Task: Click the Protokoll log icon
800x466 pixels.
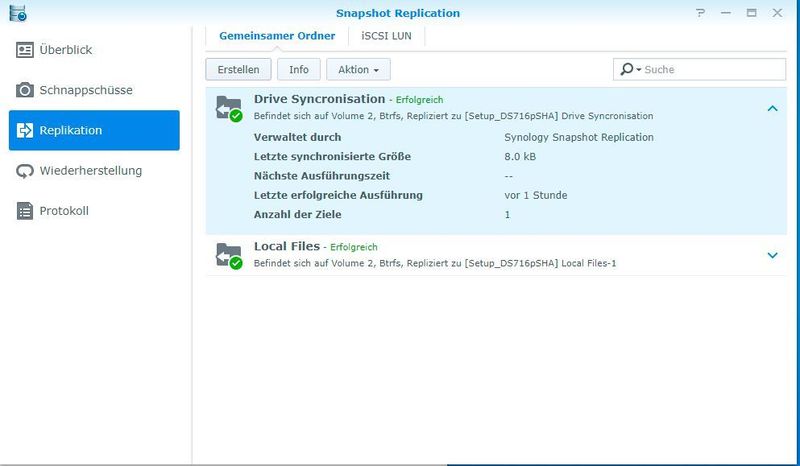Action: click(x=24, y=211)
